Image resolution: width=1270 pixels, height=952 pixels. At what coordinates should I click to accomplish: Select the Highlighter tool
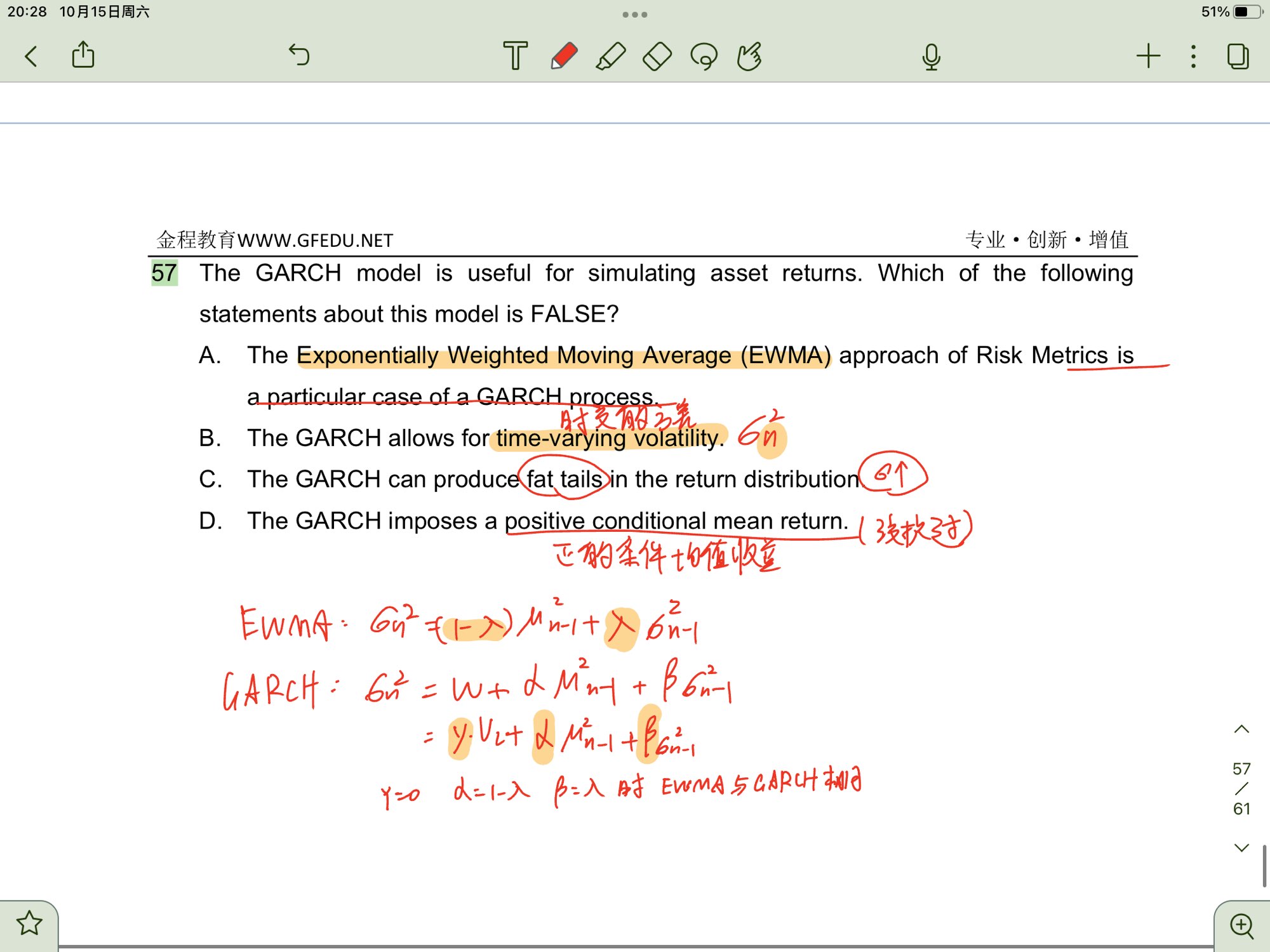(x=610, y=56)
